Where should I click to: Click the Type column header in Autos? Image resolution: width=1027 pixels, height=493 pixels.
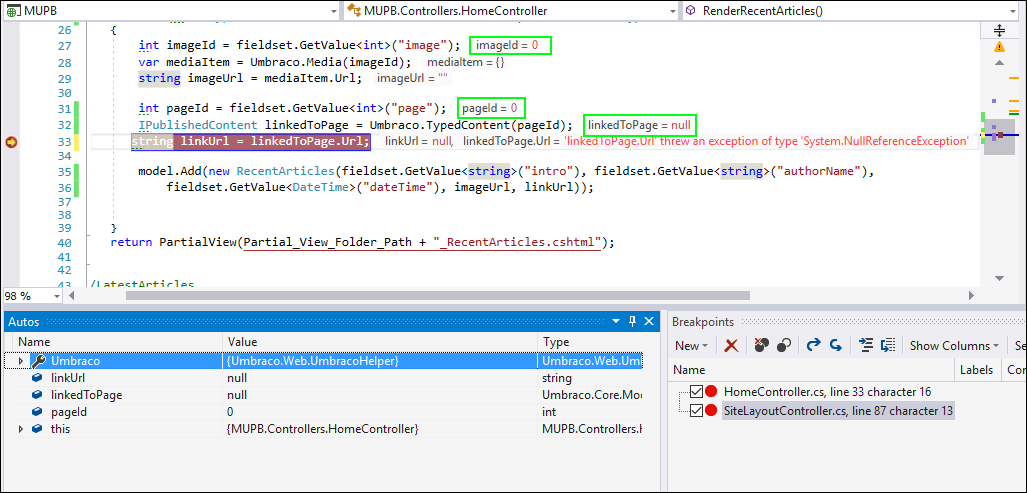591,342
